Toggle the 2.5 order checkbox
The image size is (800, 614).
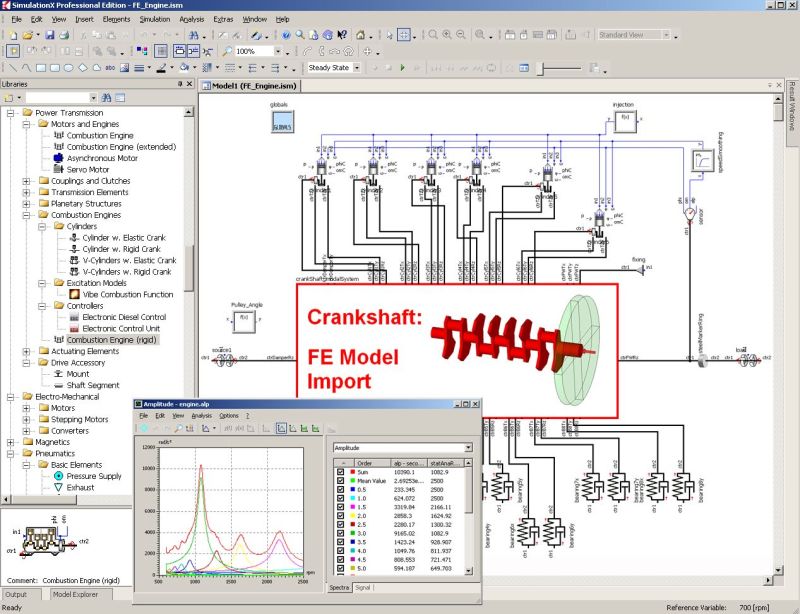point(340,524)
